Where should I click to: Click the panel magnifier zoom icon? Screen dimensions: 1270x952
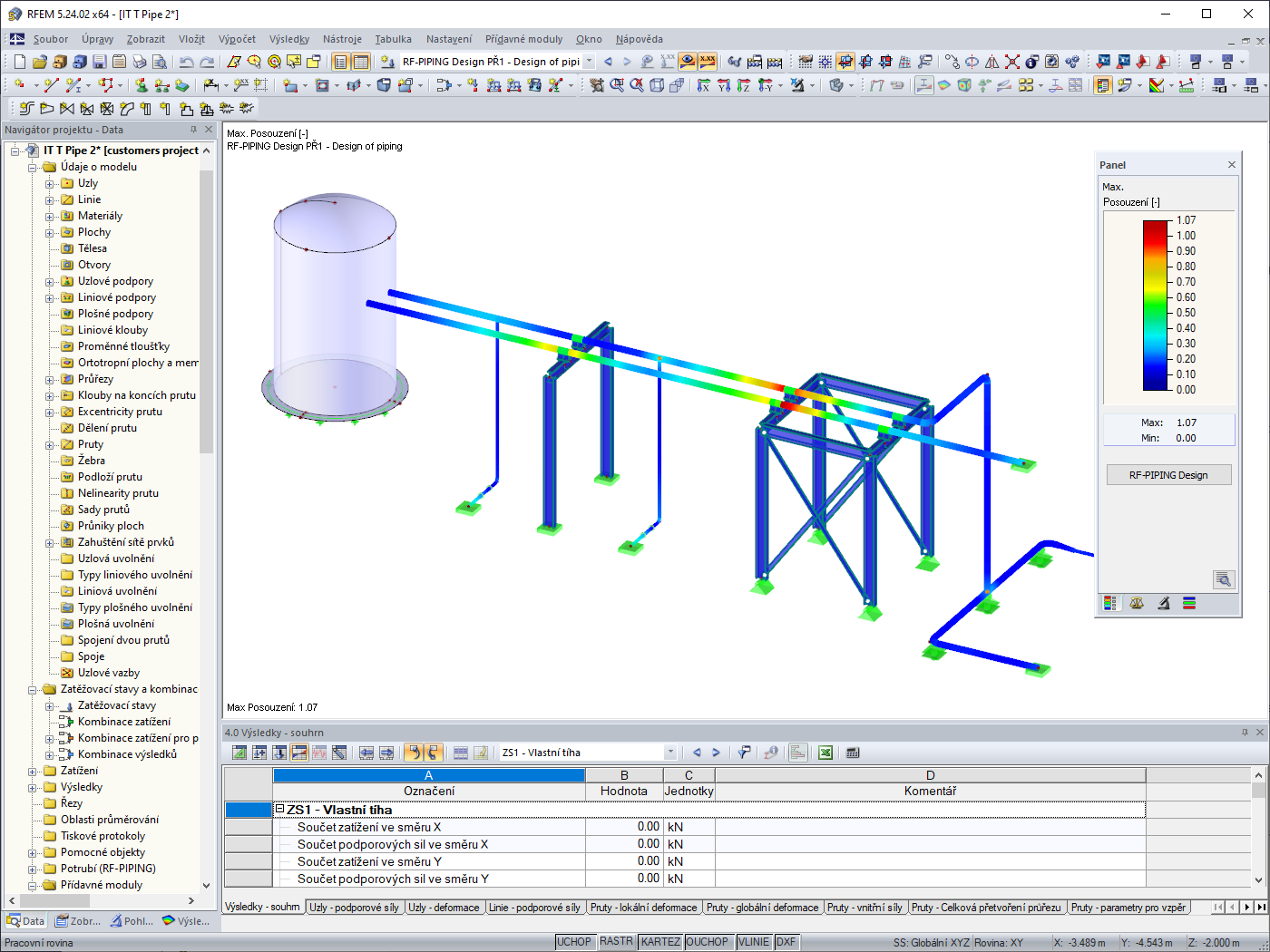(x=1224, y=579)
